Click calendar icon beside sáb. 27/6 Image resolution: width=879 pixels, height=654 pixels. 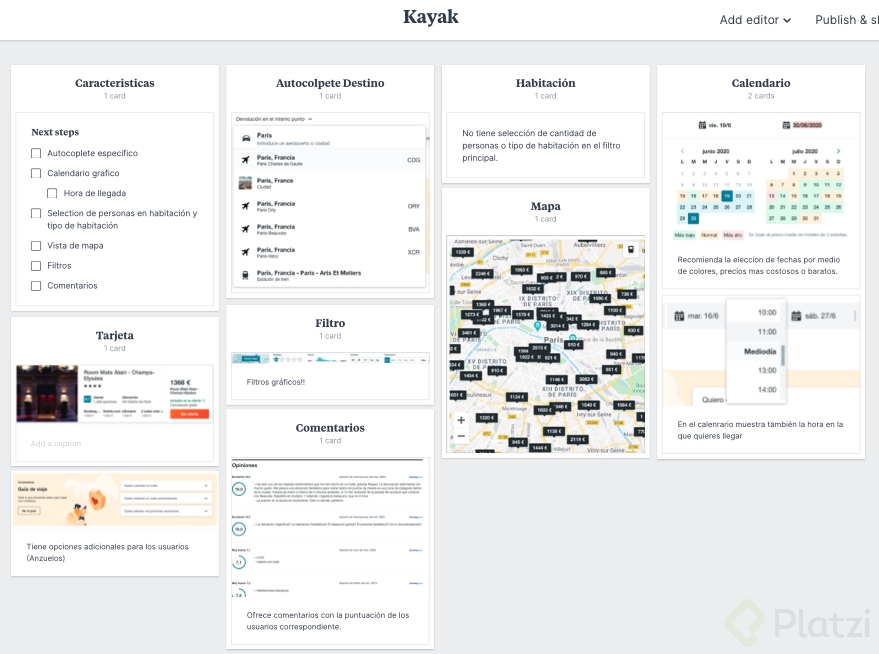click(796, 316)
